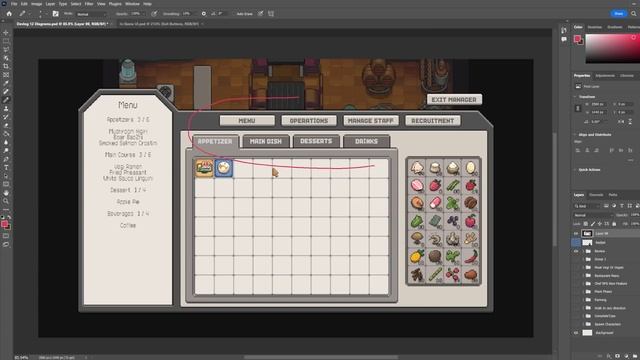Viewport: 640px width, 360px height.
Task: Collapse the Quick Actions section
Action: 576,170
